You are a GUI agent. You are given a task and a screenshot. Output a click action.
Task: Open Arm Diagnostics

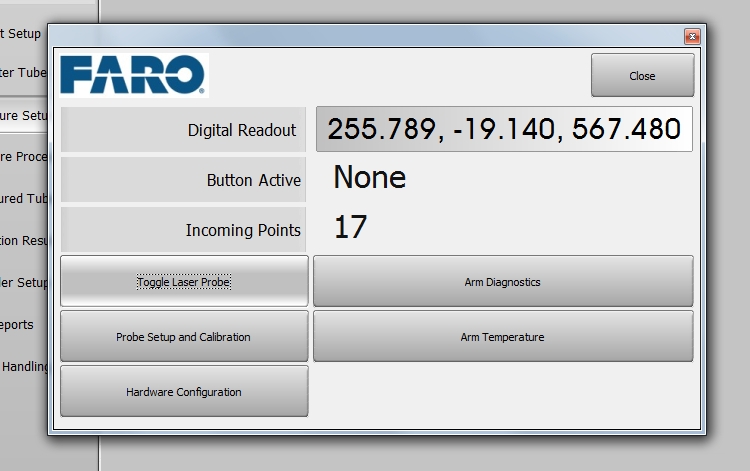(502, 282)
